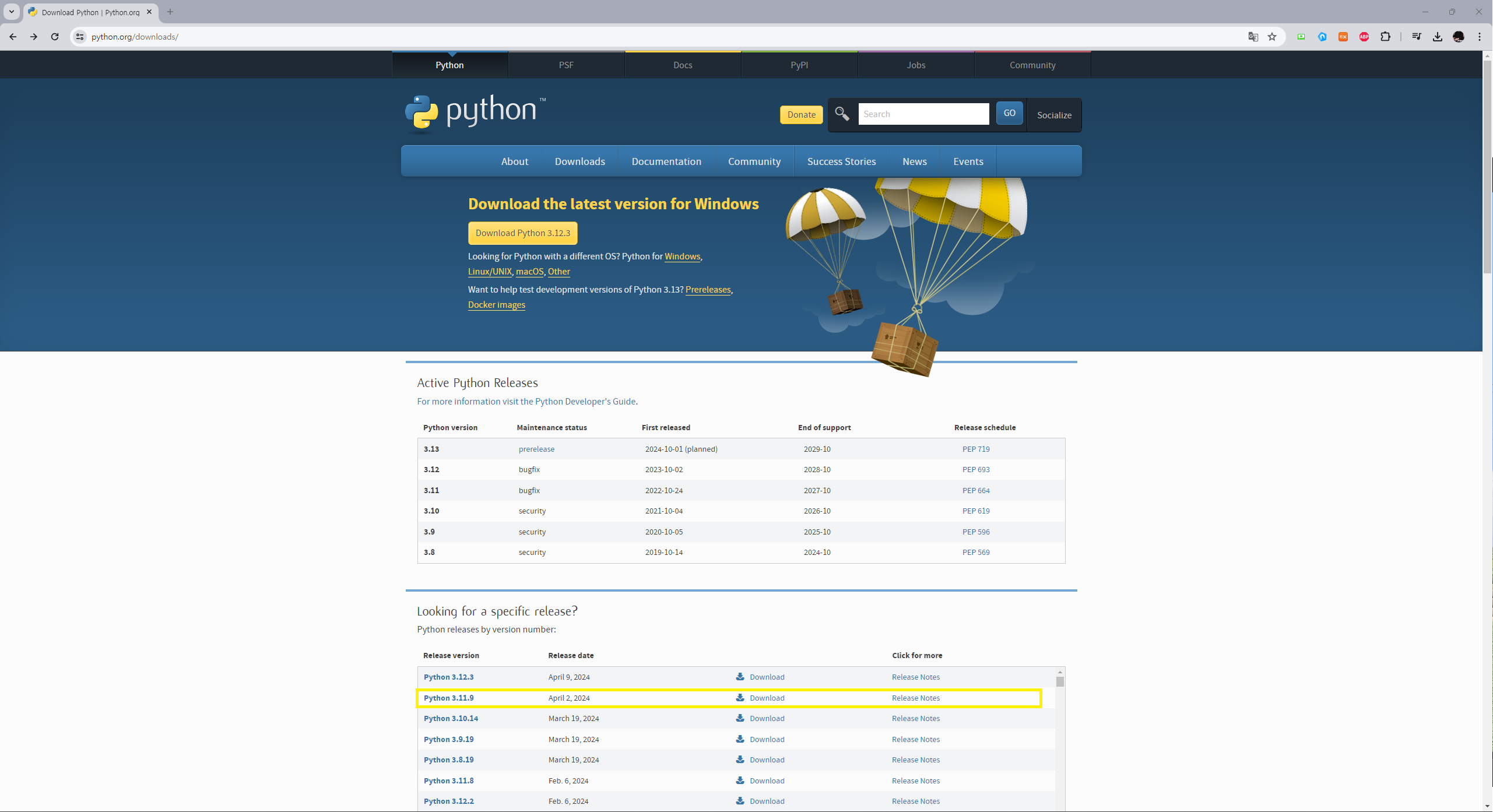The height and width of the screenshot is (812, 1493).
Task: Click the yellow Donate button
Action: (x=801, y=115)
